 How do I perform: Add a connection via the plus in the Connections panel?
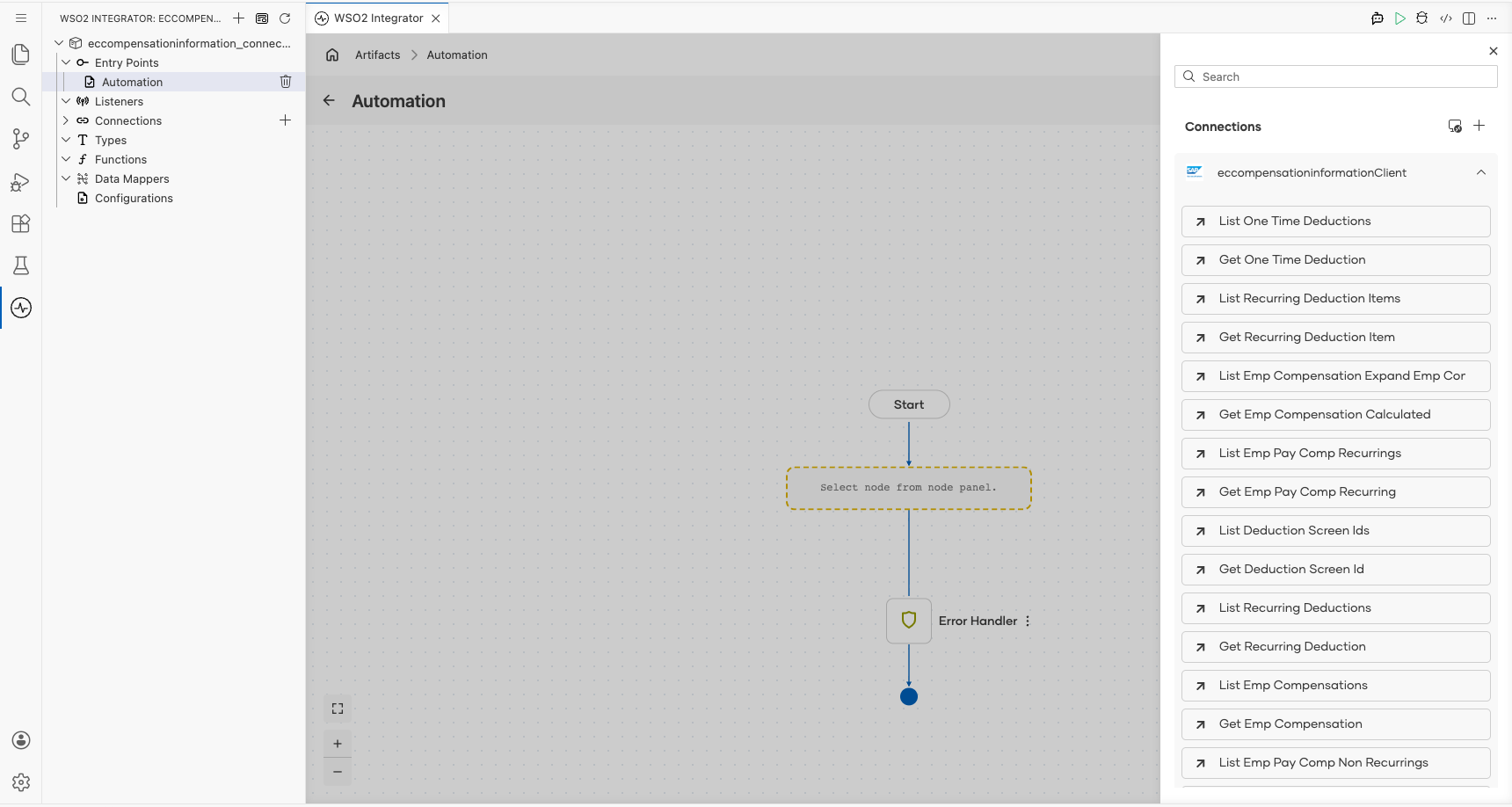coord(1479,126)
